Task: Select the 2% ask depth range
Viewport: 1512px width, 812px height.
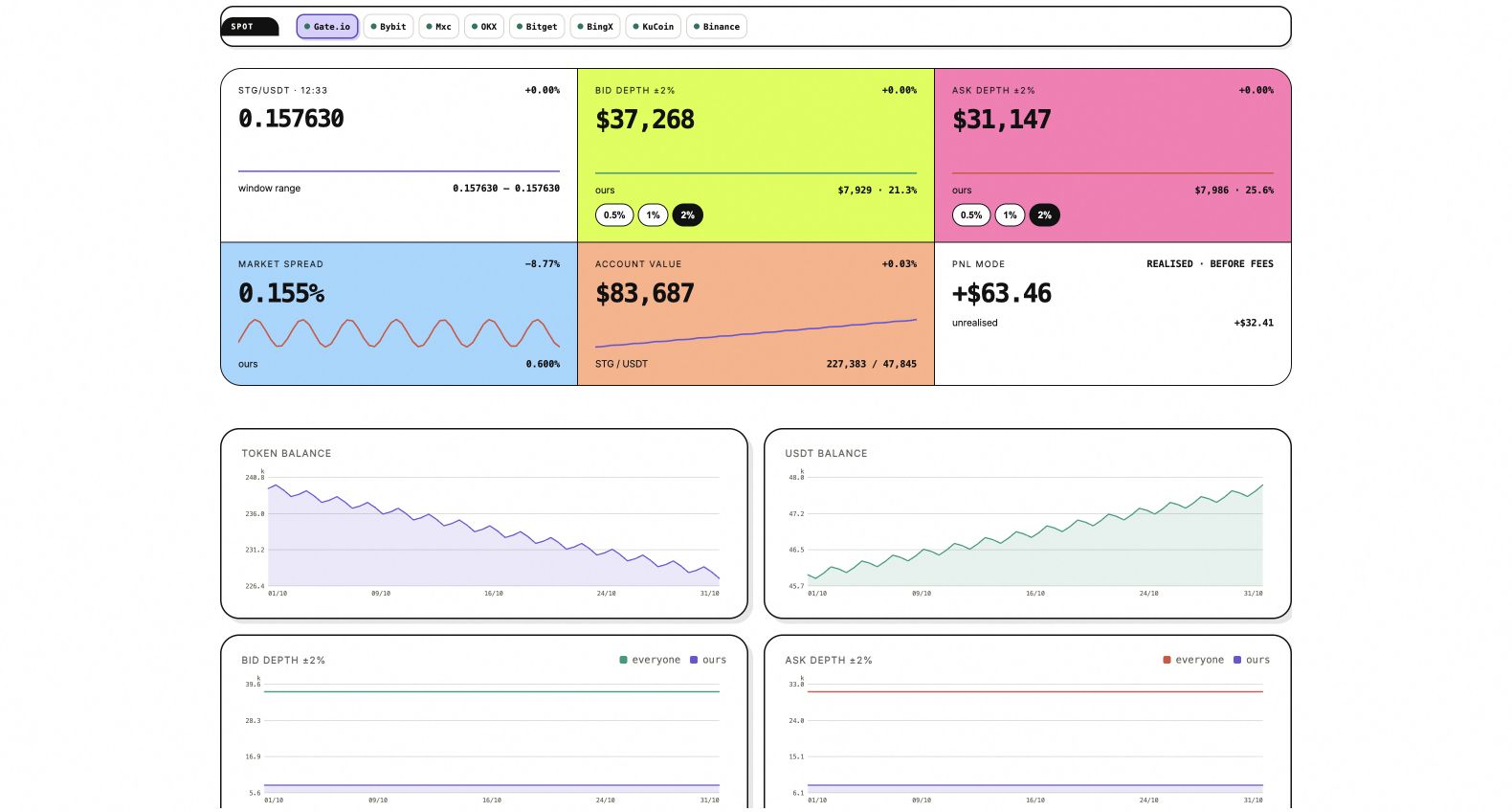Action: 1045,215
